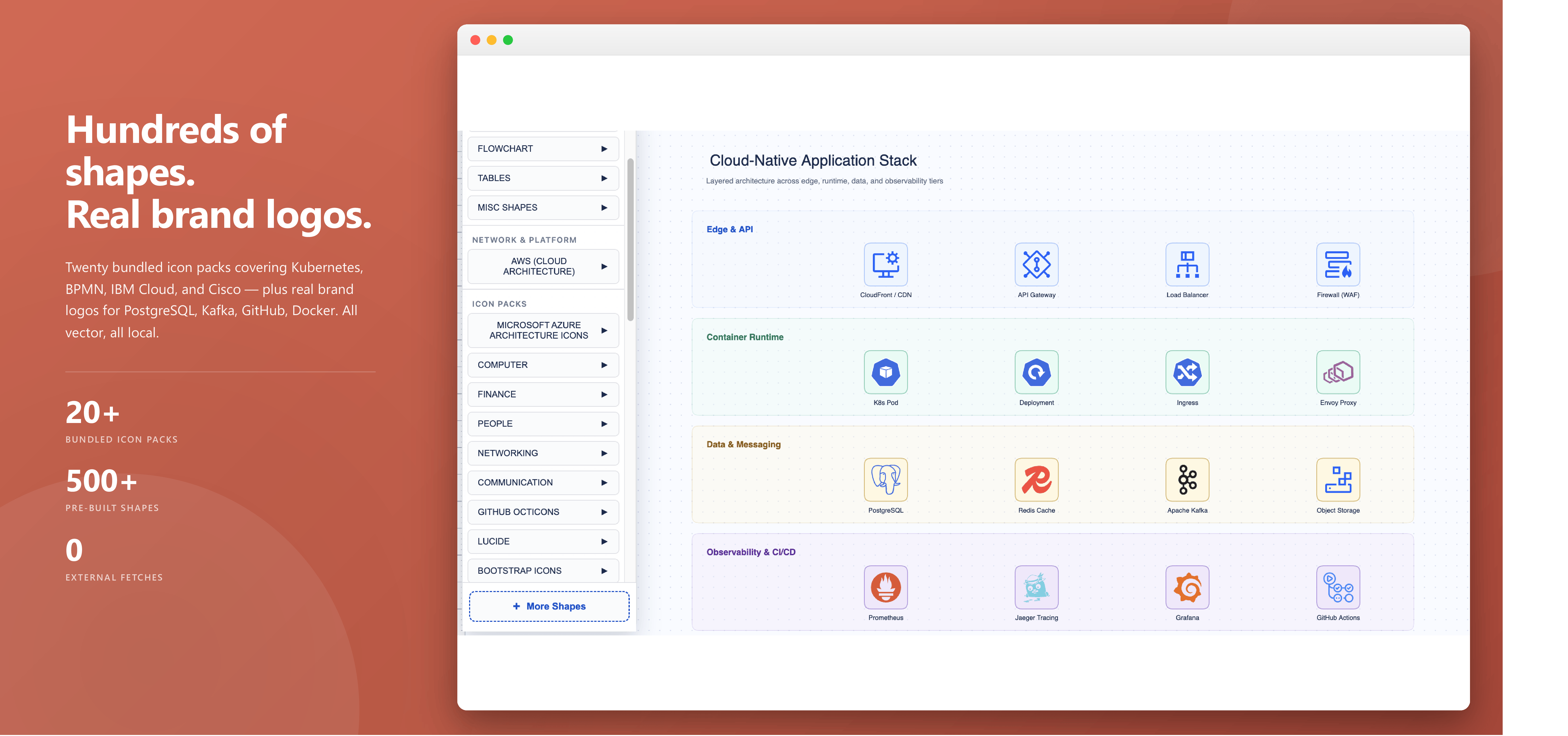Select the Redis Cache icon

pos(1037,480)
